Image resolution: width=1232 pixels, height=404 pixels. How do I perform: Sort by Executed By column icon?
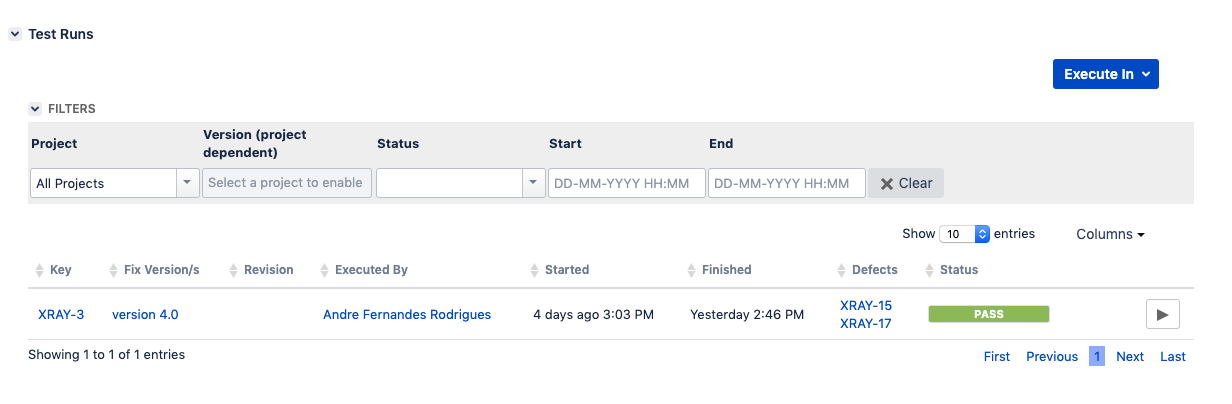point(325,270)
